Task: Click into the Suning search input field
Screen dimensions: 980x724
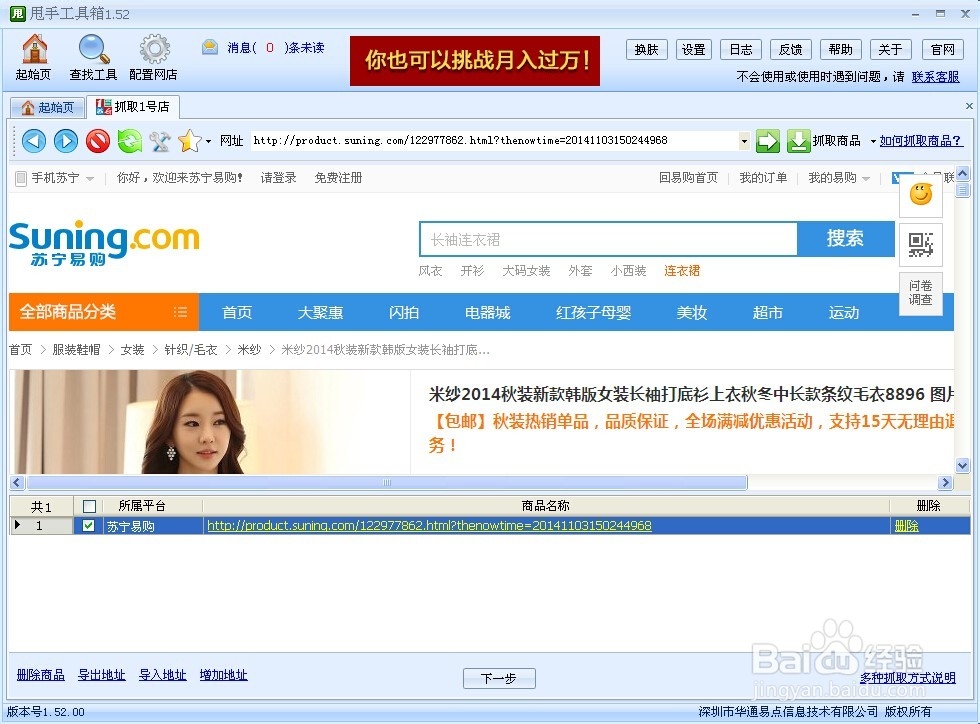Action: tap(608, 239)
